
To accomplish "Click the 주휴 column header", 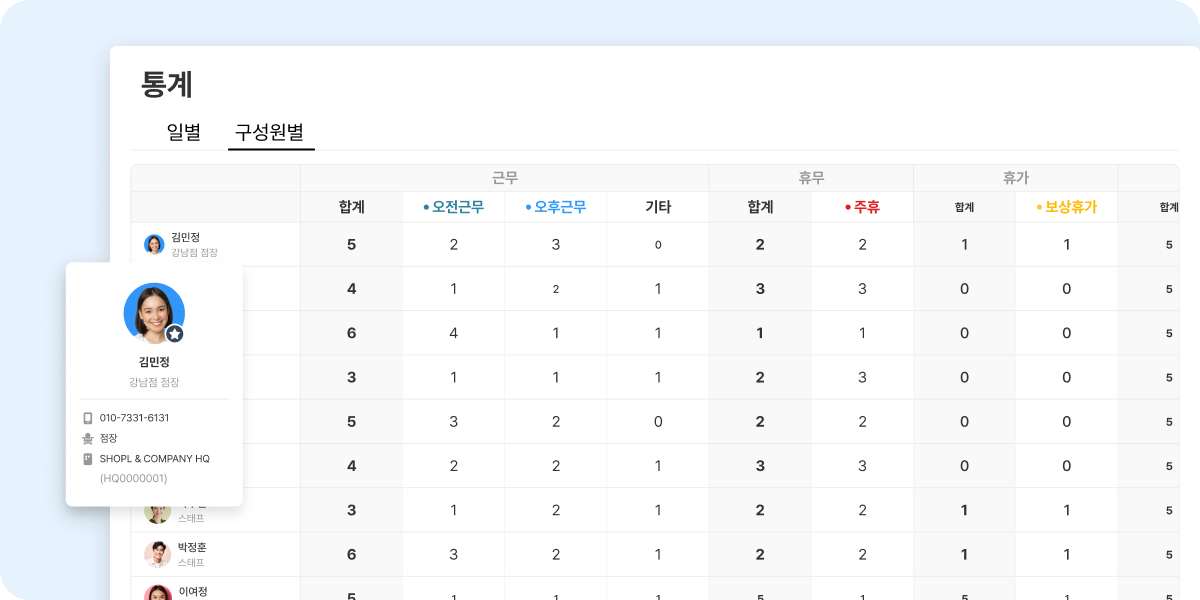I will click(862, 207).
